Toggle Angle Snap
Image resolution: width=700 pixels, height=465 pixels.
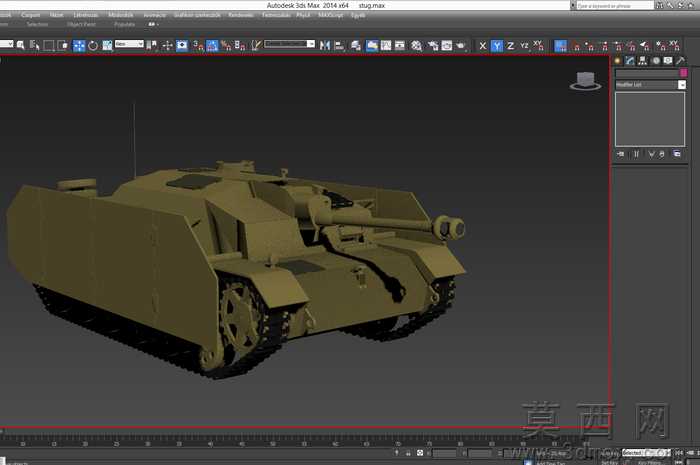tap(212, 46)
